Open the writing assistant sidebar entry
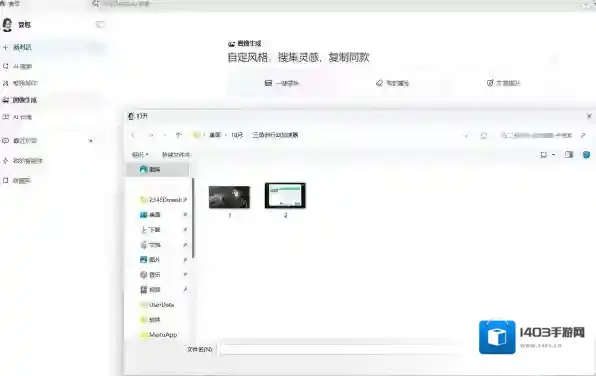Viewport: 596px width, 376px height. point(20,83)
